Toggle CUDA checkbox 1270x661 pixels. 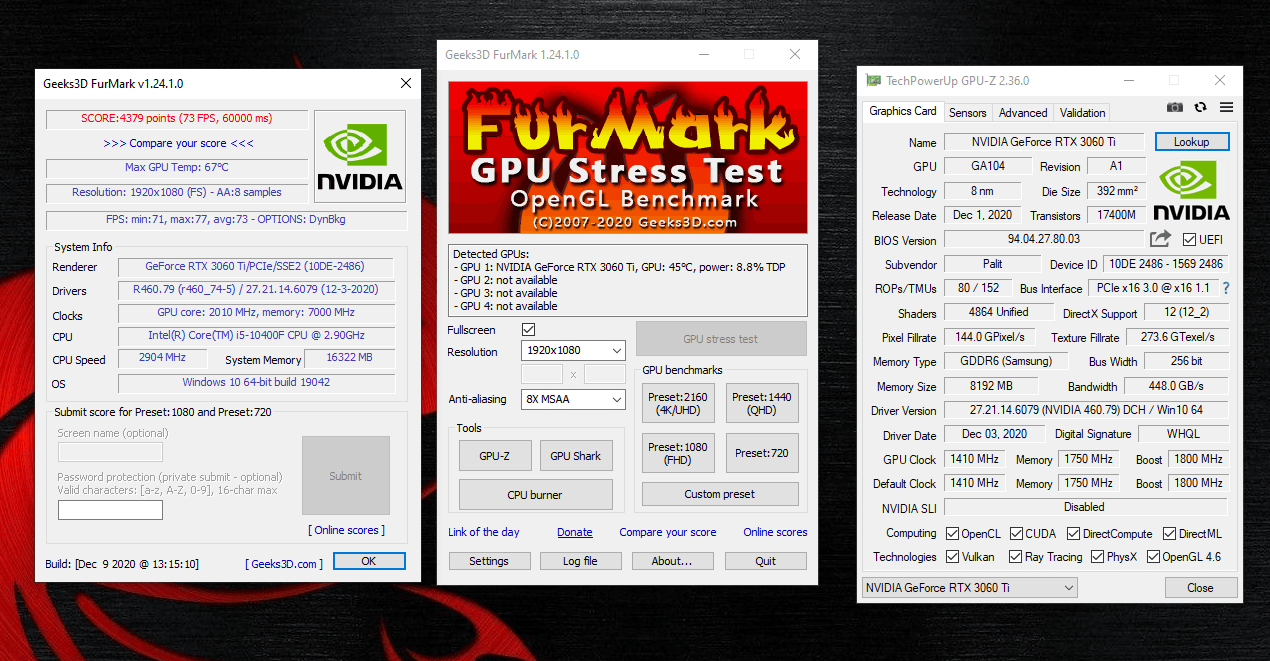(x=1017, y=534)
